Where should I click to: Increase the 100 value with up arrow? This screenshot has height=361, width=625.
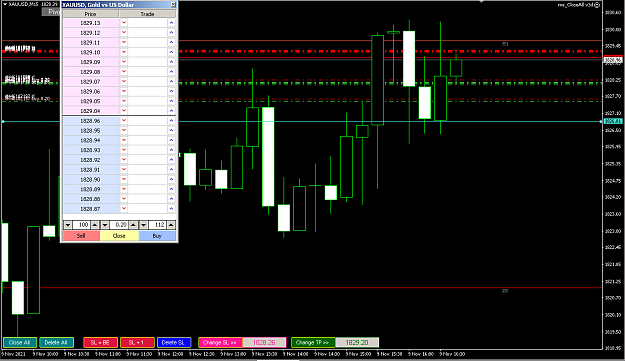click(94, 225)
